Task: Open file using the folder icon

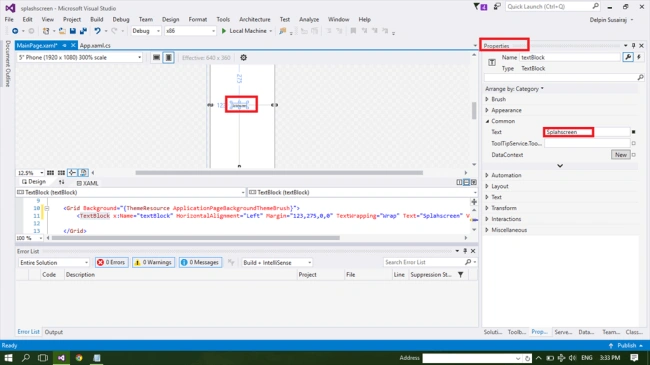Action: (x=62, y=31)
